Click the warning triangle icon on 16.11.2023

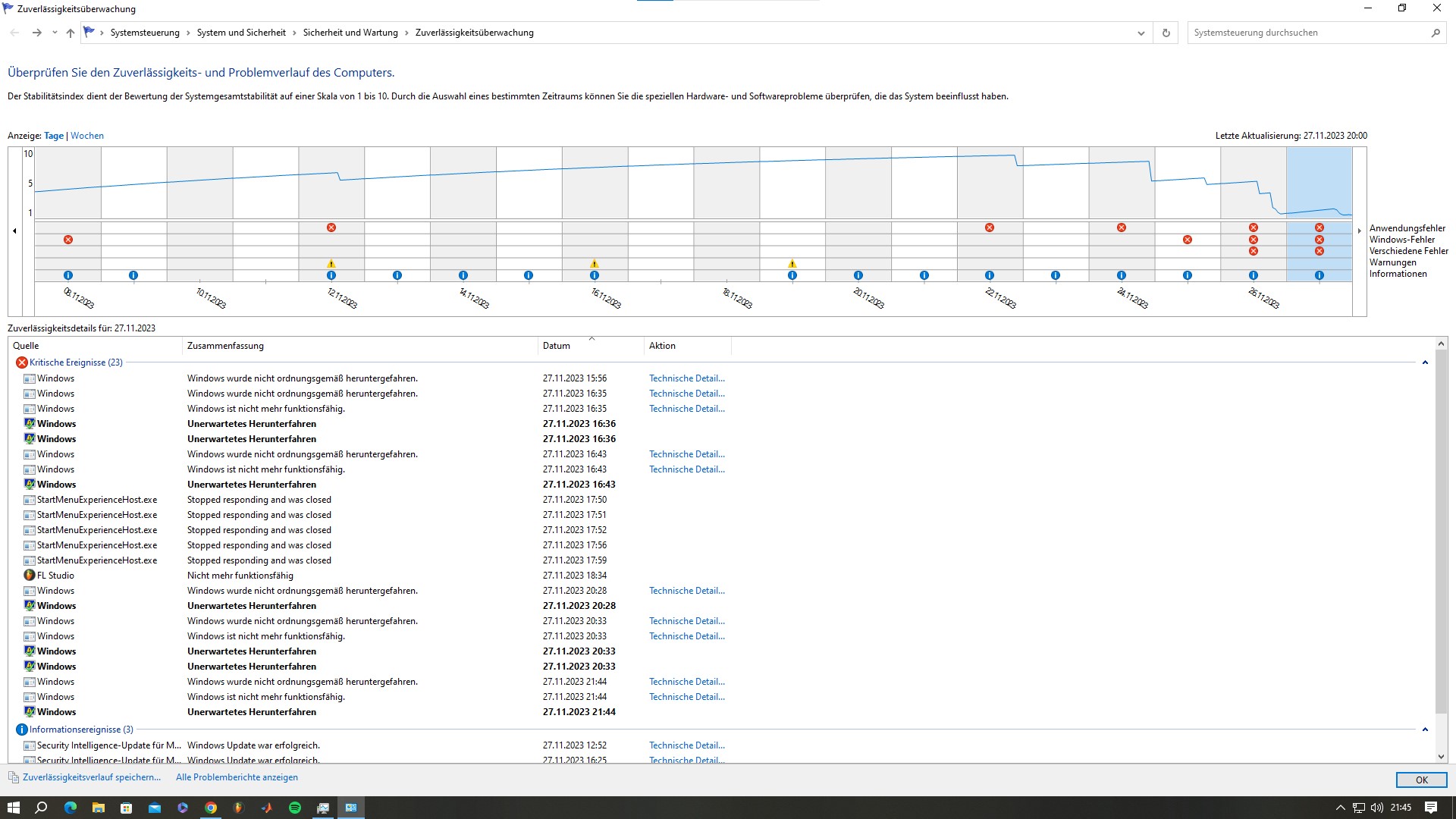595,264
